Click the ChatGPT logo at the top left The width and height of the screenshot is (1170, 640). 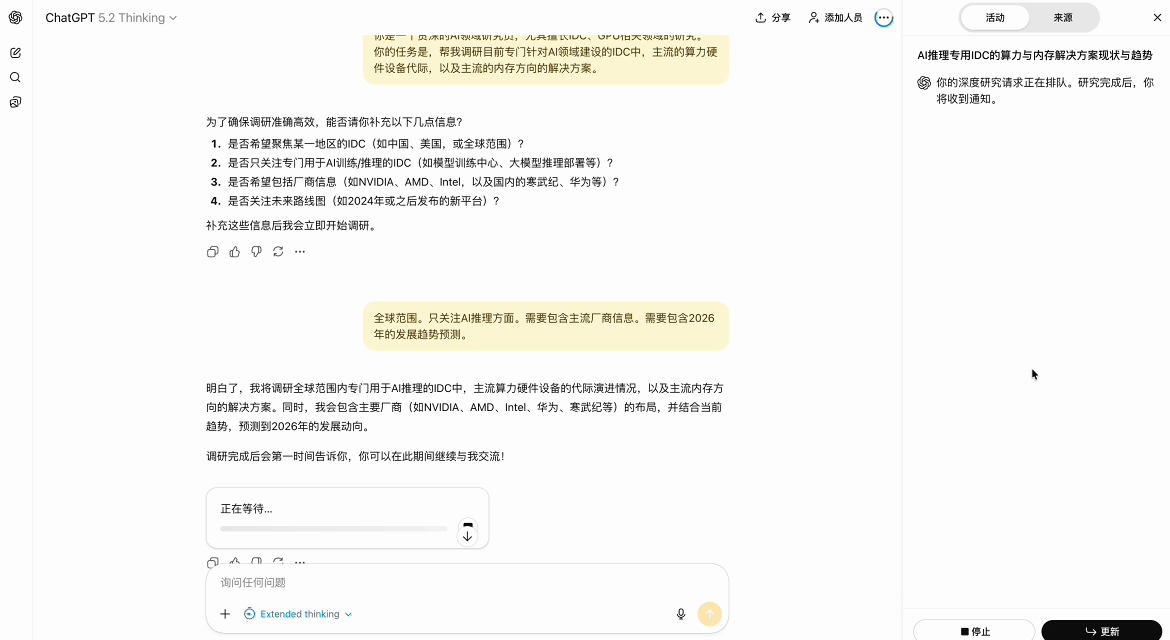pyautogui.click(x=15, y=17)
